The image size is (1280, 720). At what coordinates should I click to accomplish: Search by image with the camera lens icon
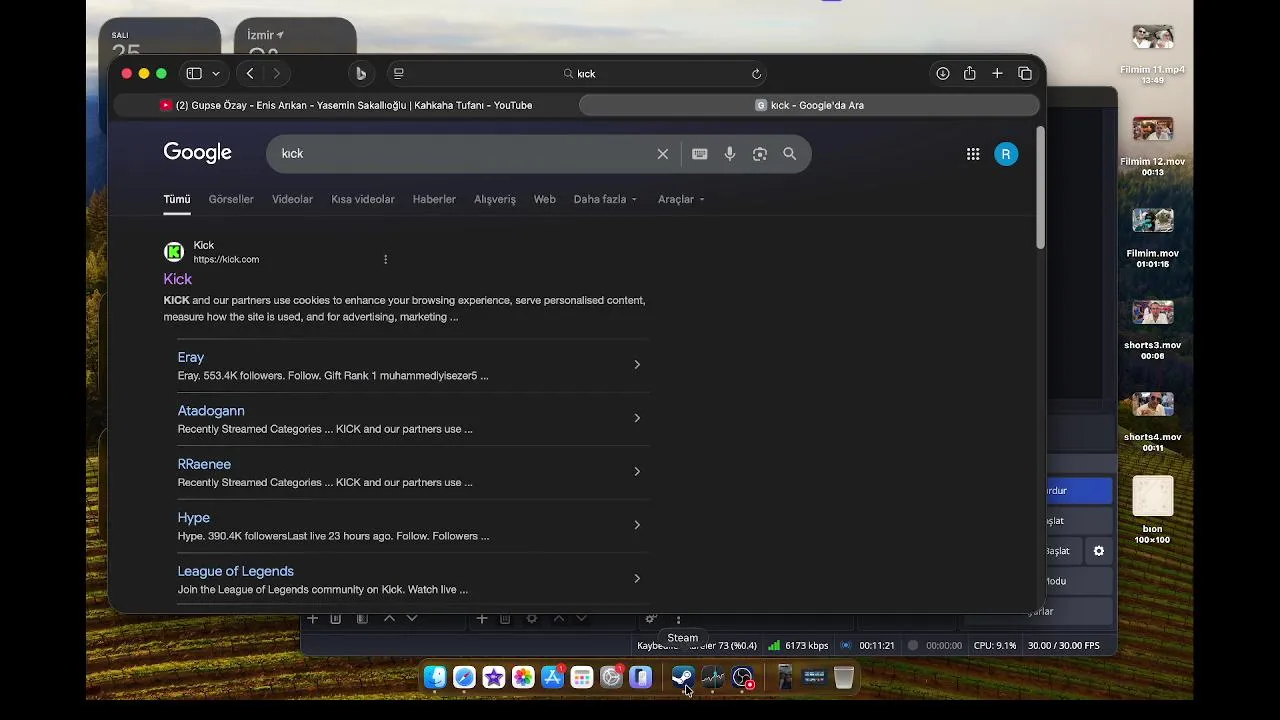point(760,154)
